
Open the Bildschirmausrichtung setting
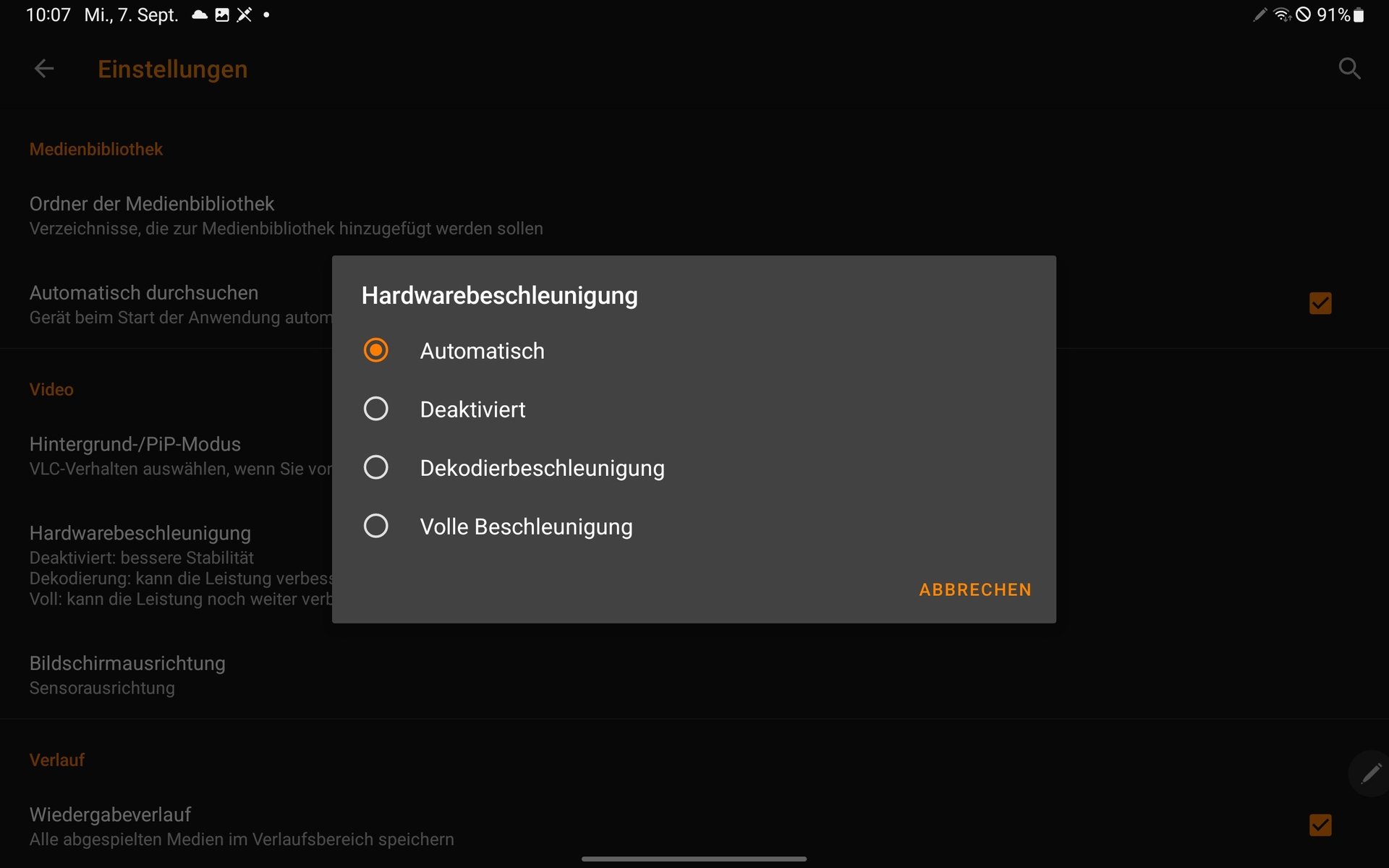pyautogui.click(x=127, y=675)
